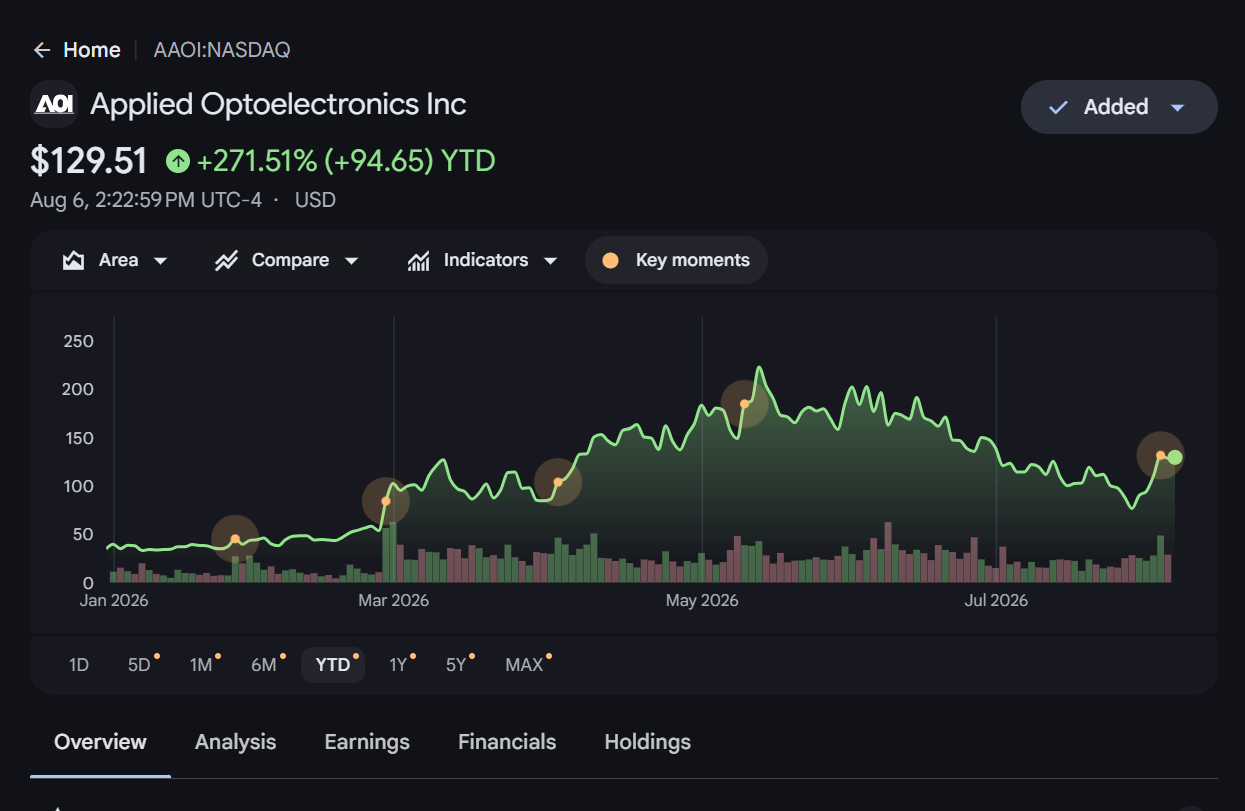Open the Financials tab
Viewport: 1245px width, 811px height.
click(x=507, y=742)
